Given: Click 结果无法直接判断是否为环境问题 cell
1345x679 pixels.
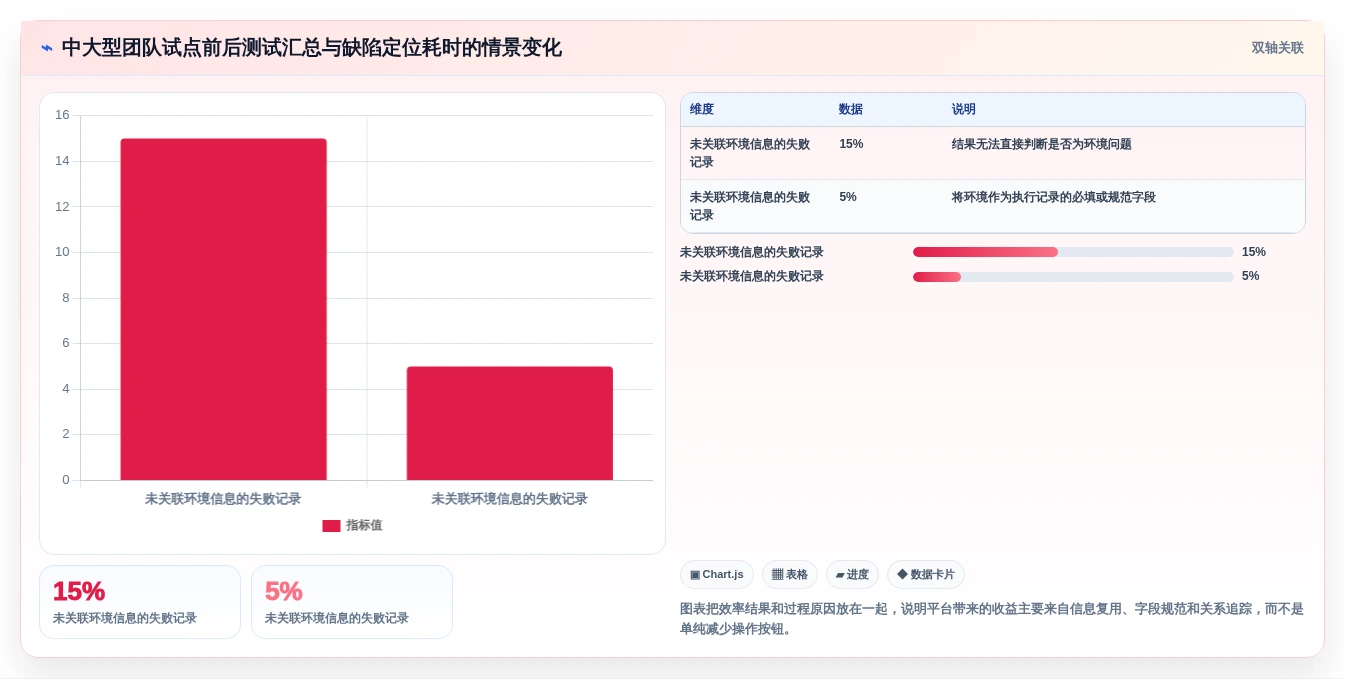Looking at the screenshot, I should pos(1042,144).
